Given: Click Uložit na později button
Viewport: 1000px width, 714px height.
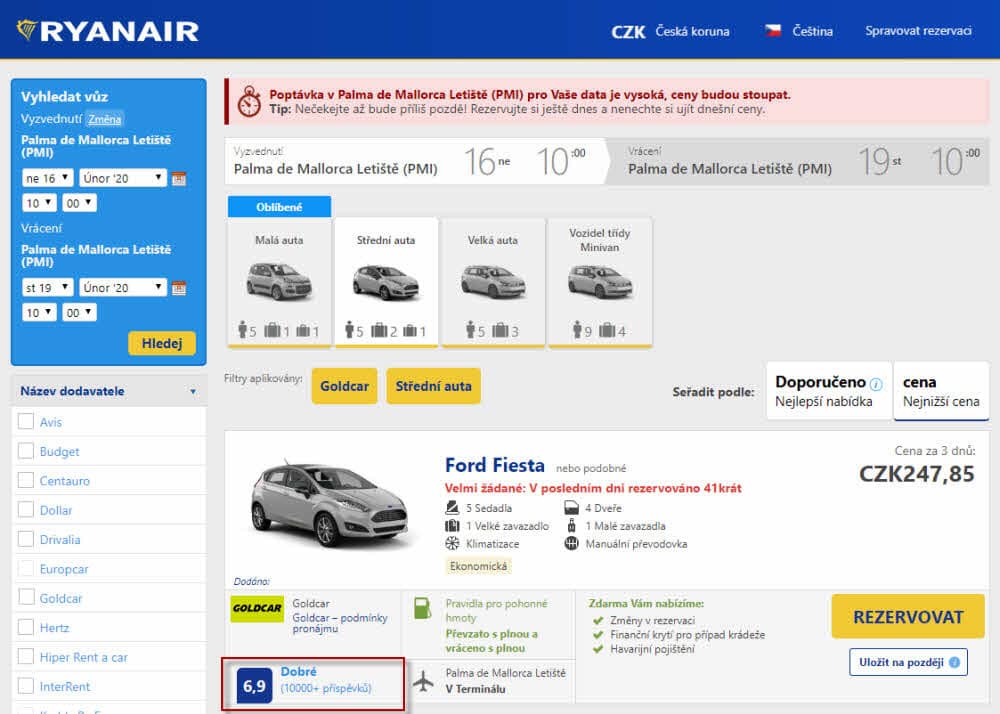Looking at the screenshot, I should click(x=908, y=662).
